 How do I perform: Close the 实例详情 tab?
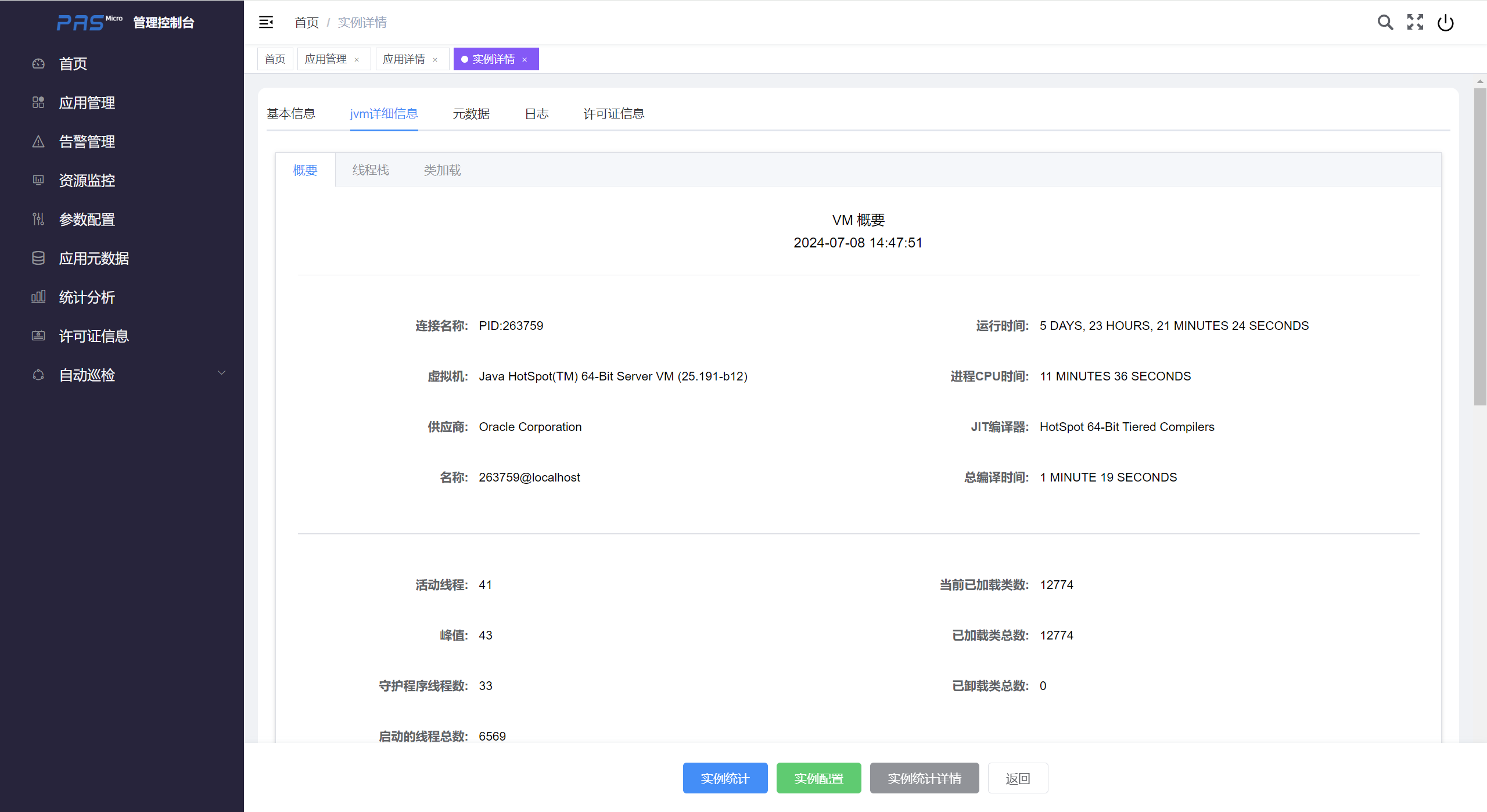525,60
